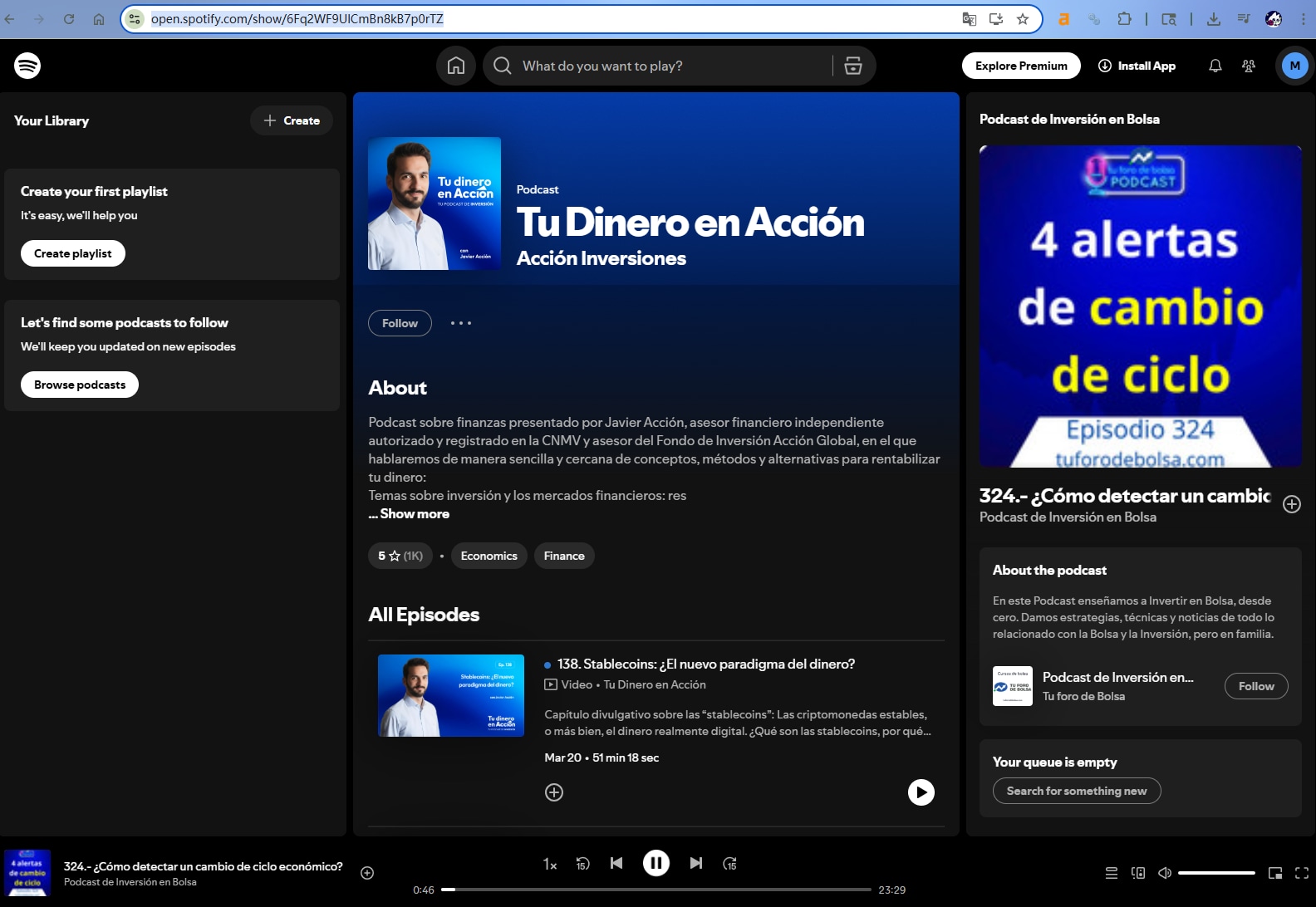Open browser profile avatar
The width and height of the screenshot is (1316, 907).
(1274, 19)
